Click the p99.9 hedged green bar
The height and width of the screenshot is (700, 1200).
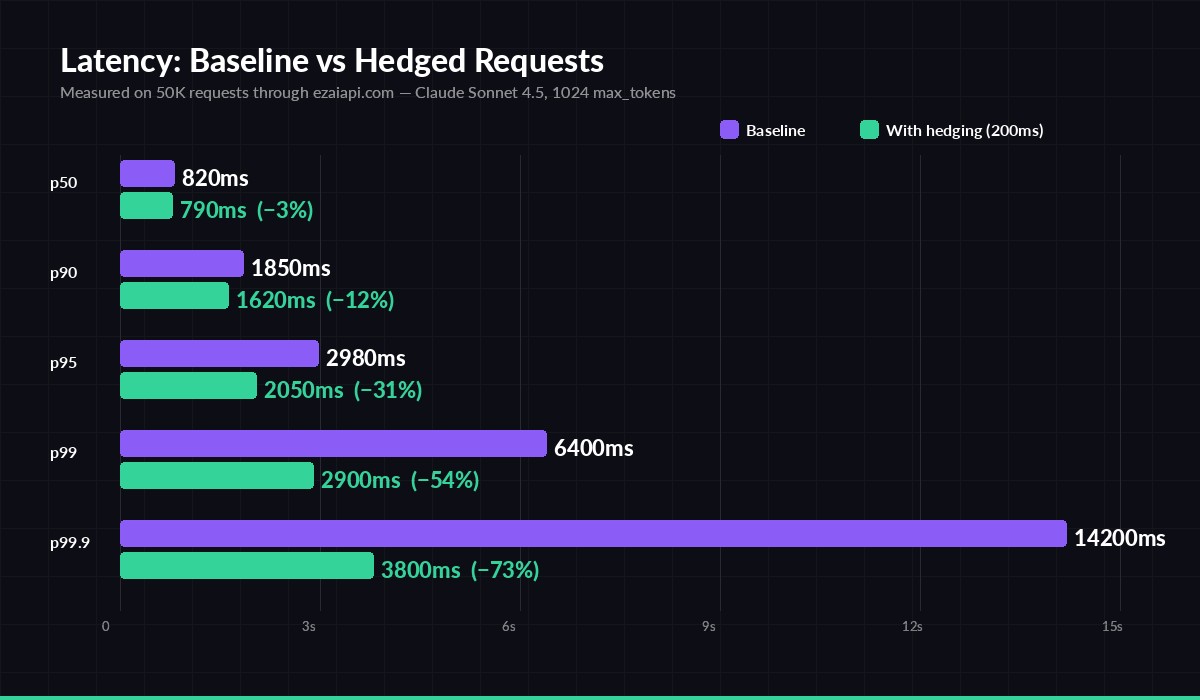[x=245, y=565]
